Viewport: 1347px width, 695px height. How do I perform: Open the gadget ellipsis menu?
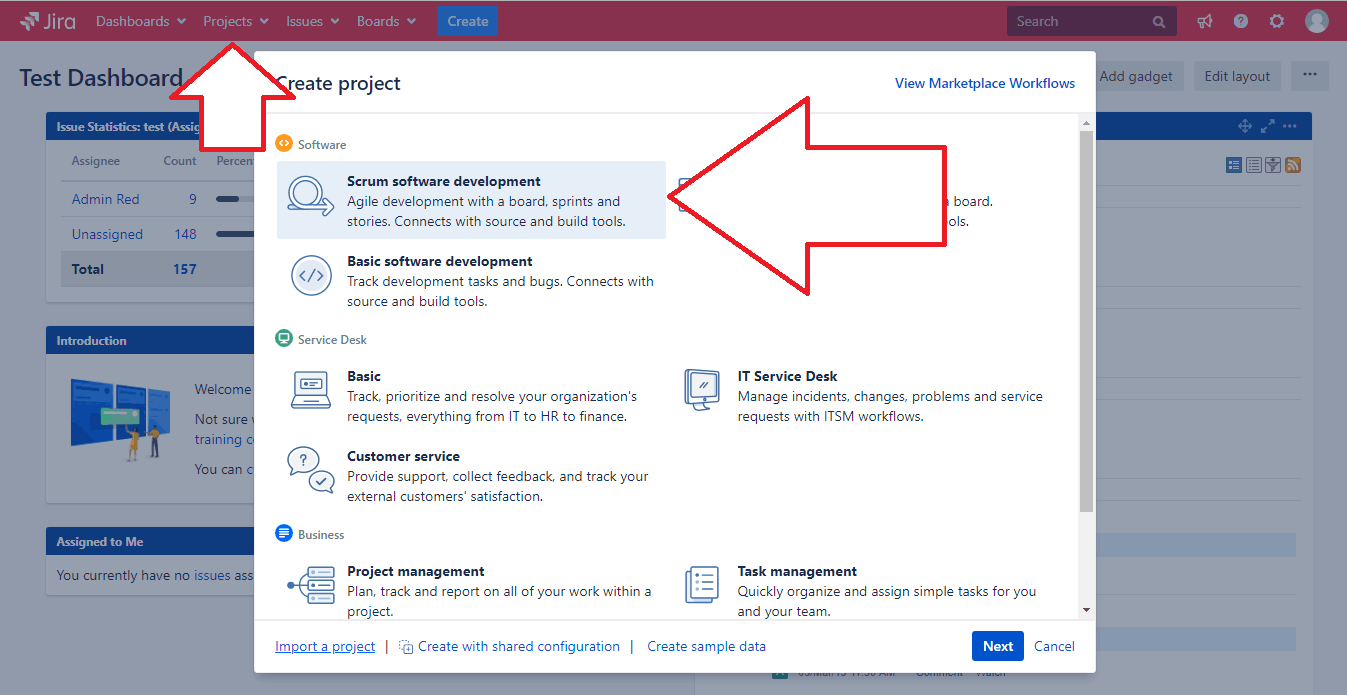(1290, 125)
